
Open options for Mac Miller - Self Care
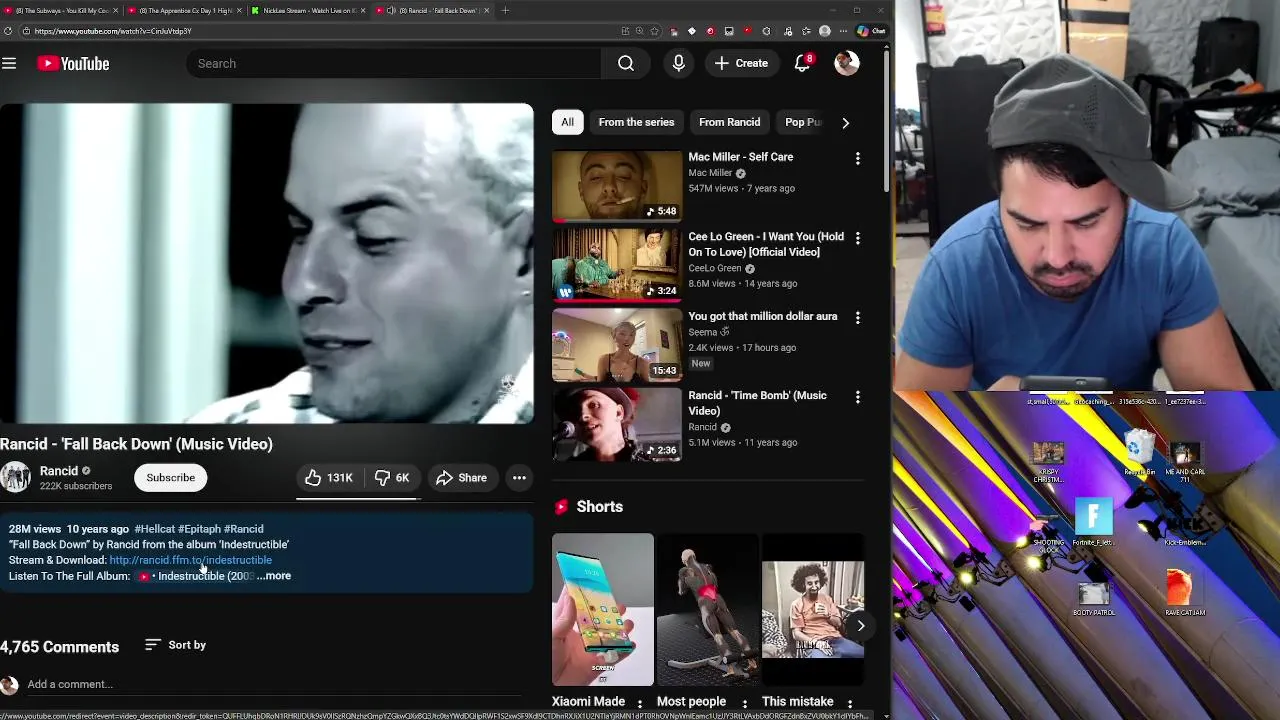pyautogui.click(x=857, y=158)
